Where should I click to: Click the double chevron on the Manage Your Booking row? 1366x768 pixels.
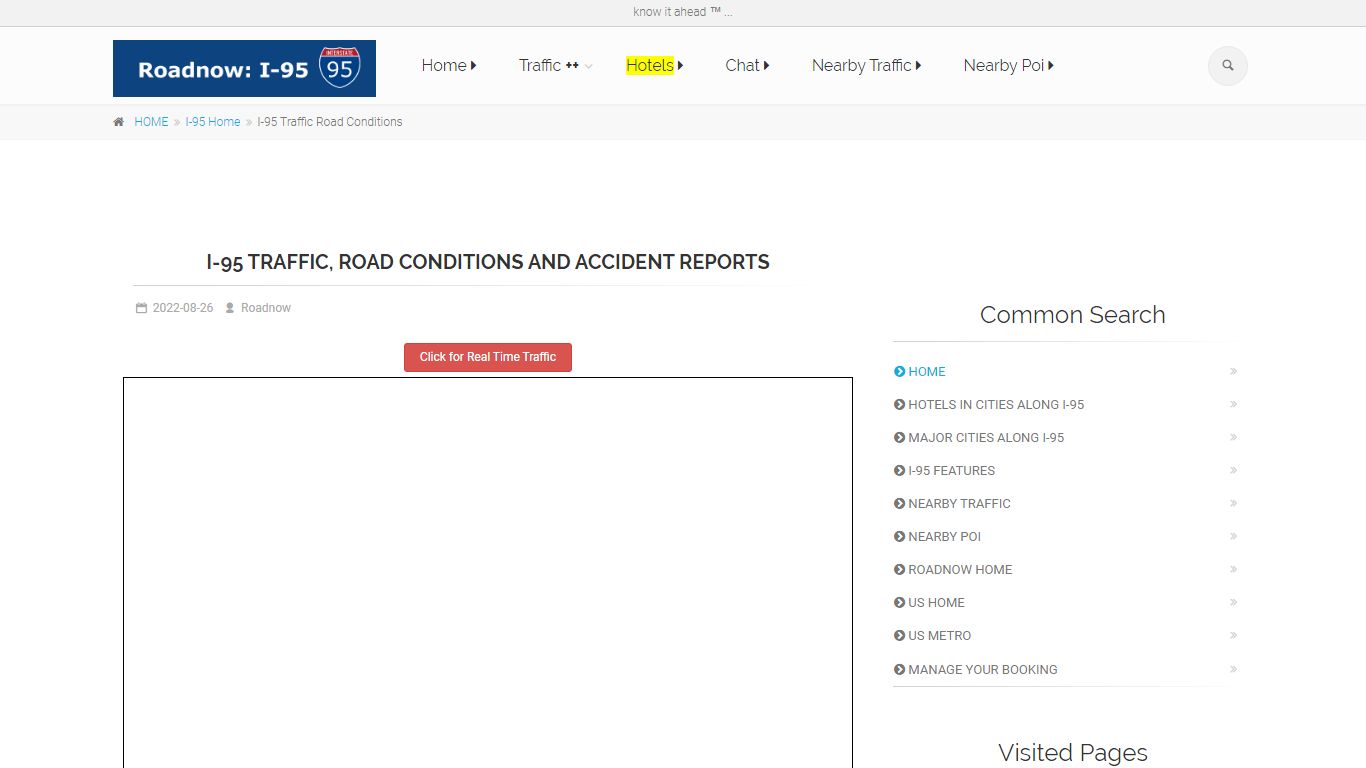(x=1233, y=669)
